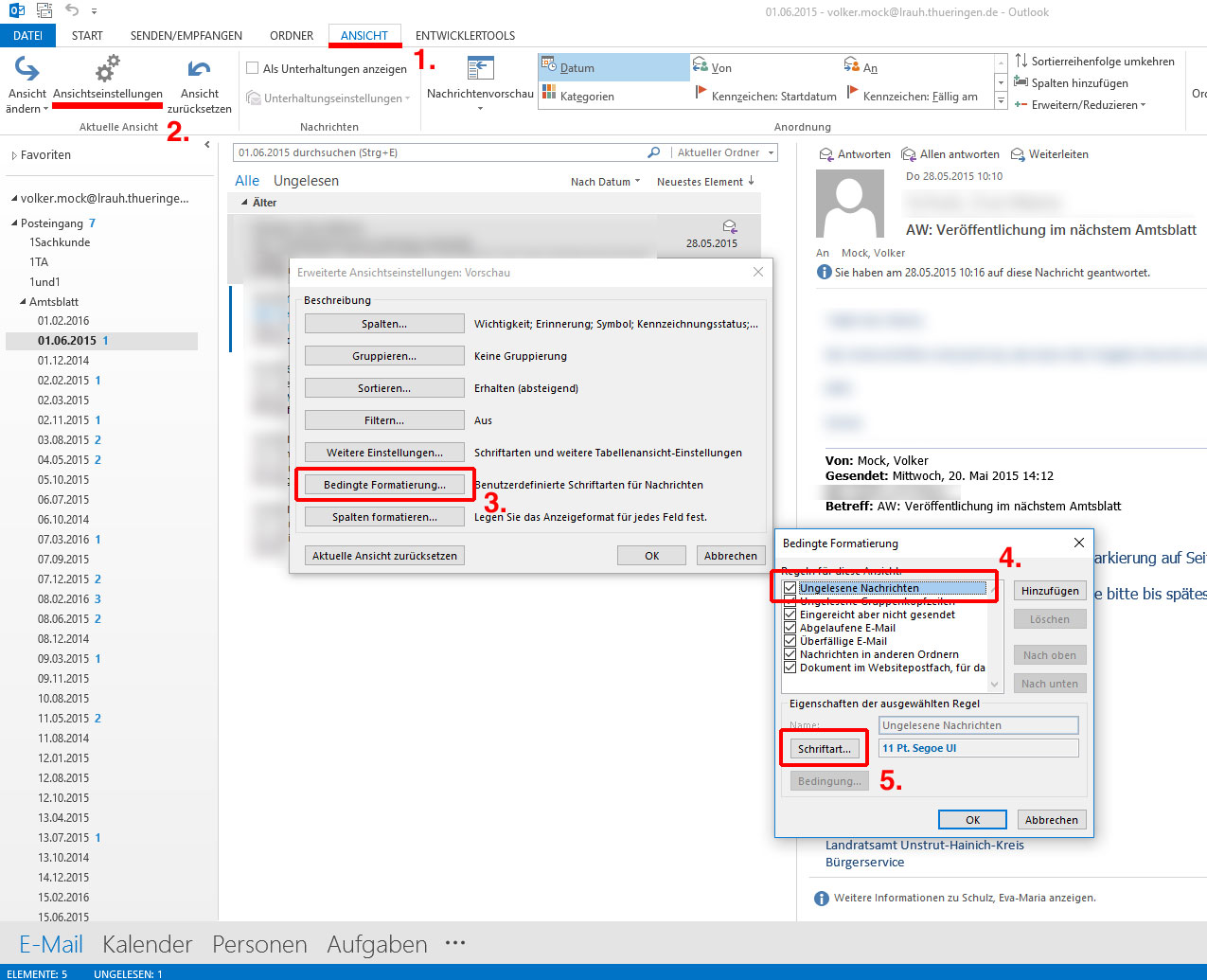
Task: Click Weiterleiten in reading pane
Action: pos(1050,154)
